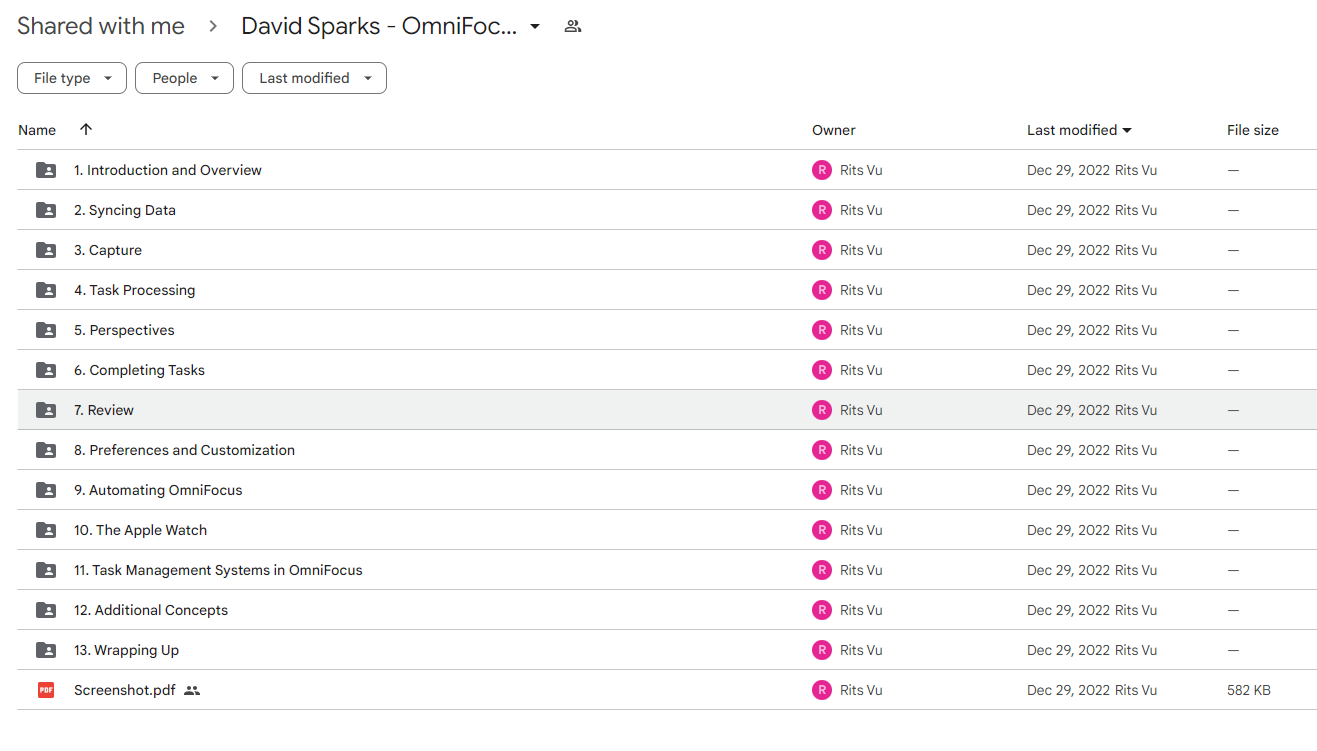Image resolution: width=1317 pixels, height=751 pixels.
Task: Open the People filter dropdown
Action: (x=185, y=78)
